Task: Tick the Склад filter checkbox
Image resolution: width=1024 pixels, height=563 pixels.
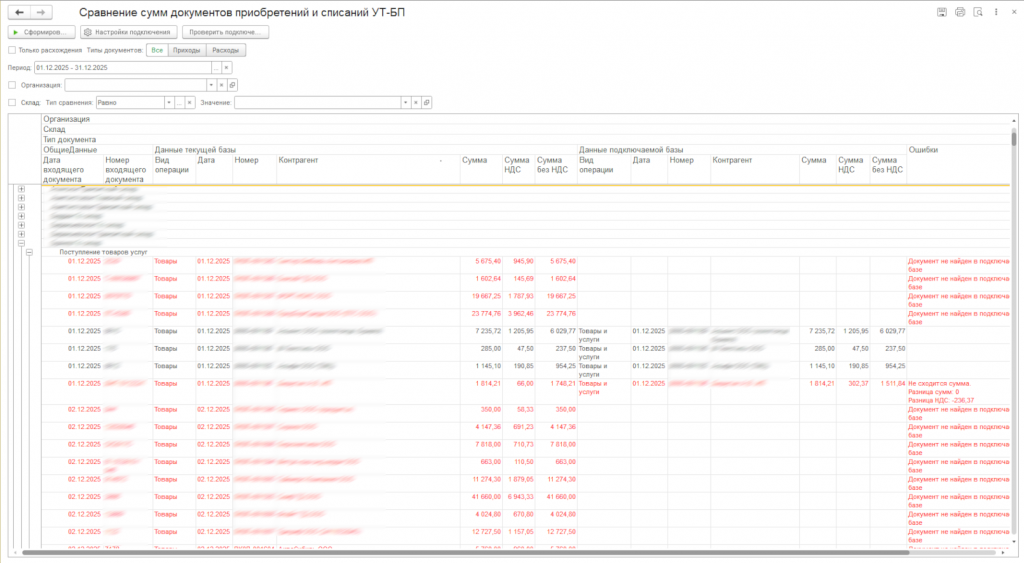Action: (x=12, y=103)
